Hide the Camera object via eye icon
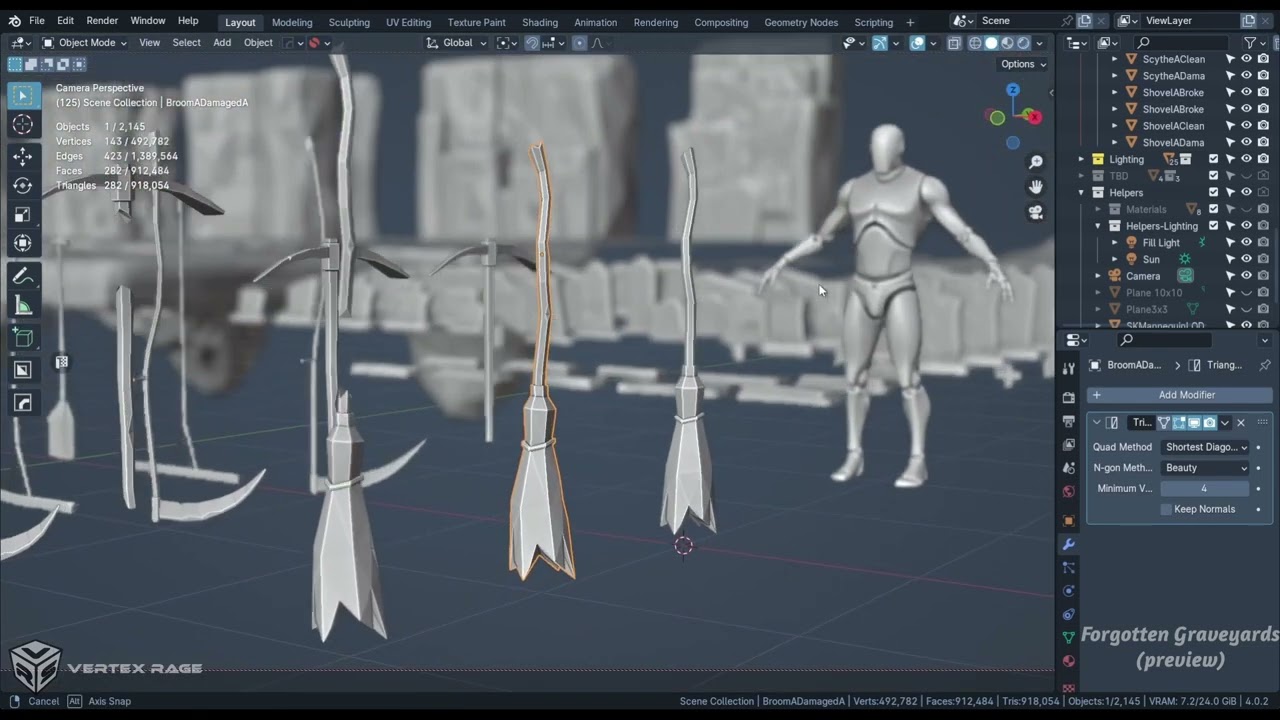 [x=1247, y=276]
